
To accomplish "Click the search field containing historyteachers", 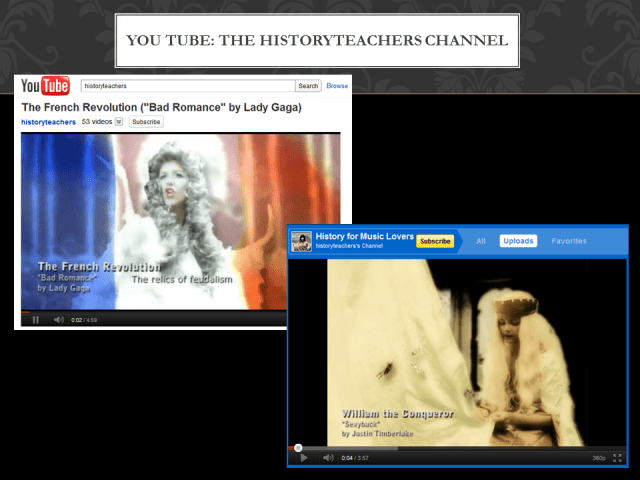I will click(187, 86).
